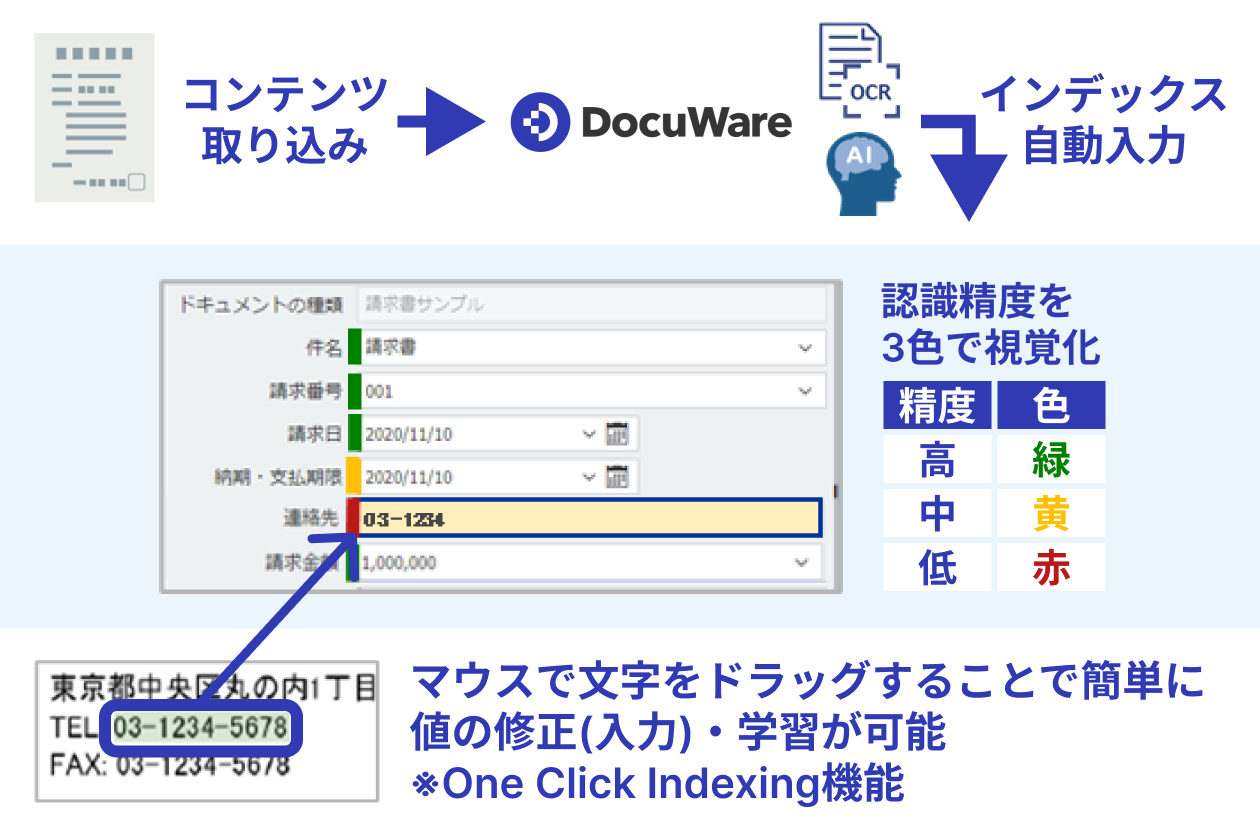
Task: Click the ※One Click Indexing機能 text
Action: coord(658,783)
